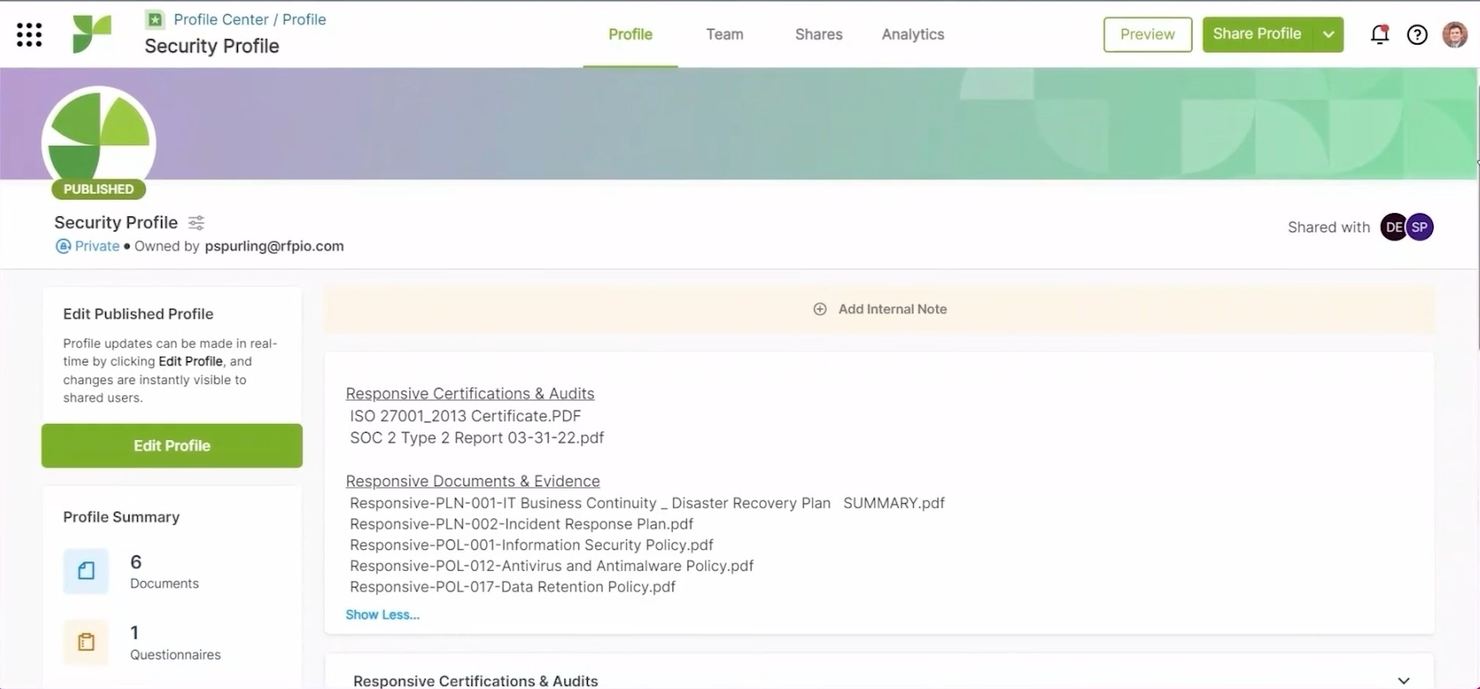Open the nine-dot app launcher grid
The height and width of the screenshot is (689, 1480).
(x=29, y=35)
